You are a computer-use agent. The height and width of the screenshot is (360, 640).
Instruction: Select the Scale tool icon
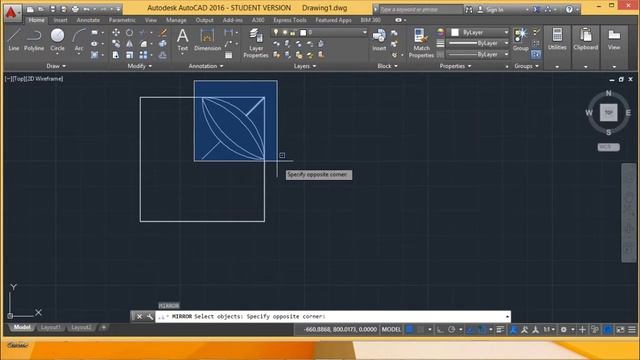coord(129,55)
